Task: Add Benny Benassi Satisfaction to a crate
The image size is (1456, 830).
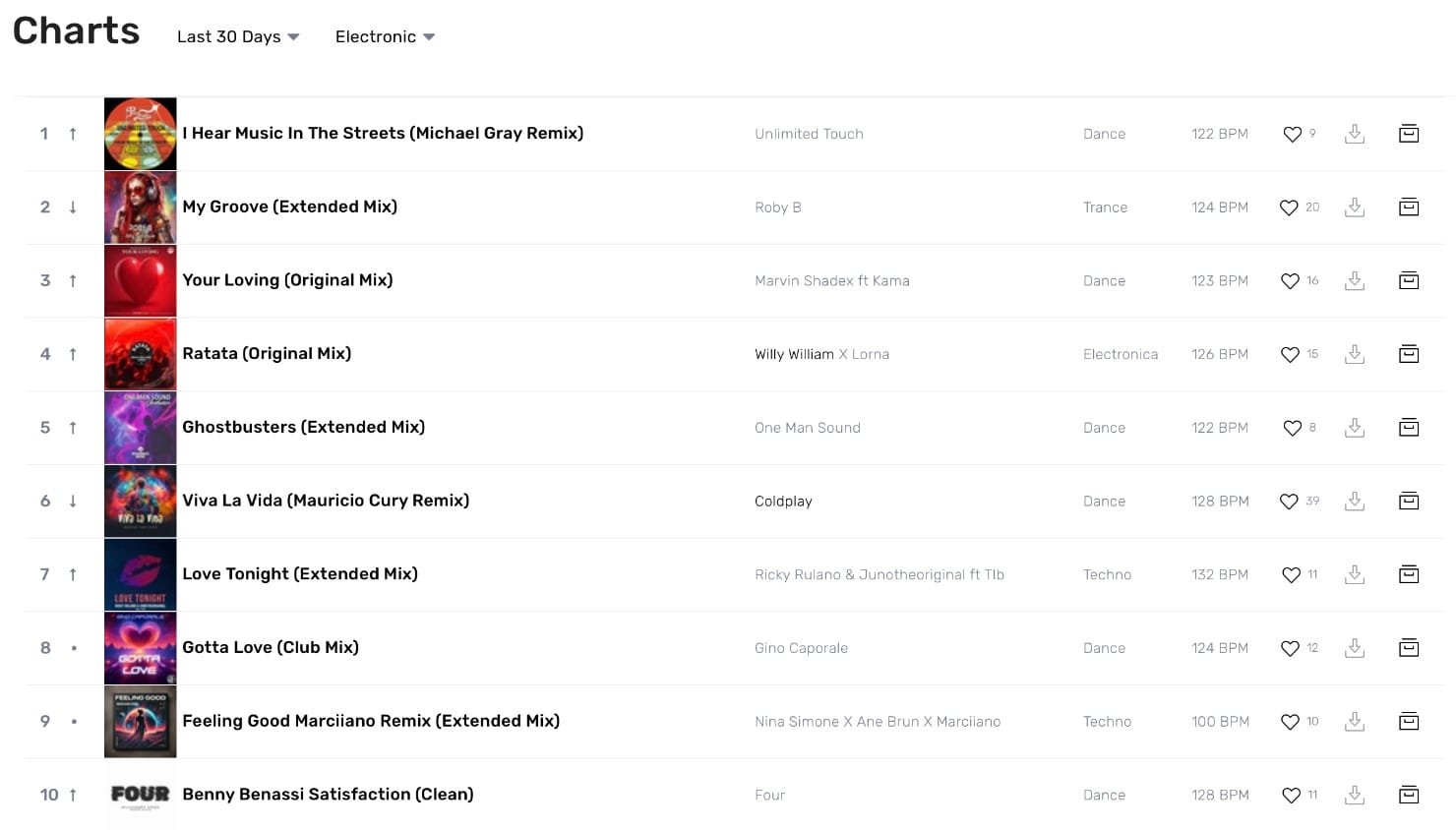Action: point(1408,795)
